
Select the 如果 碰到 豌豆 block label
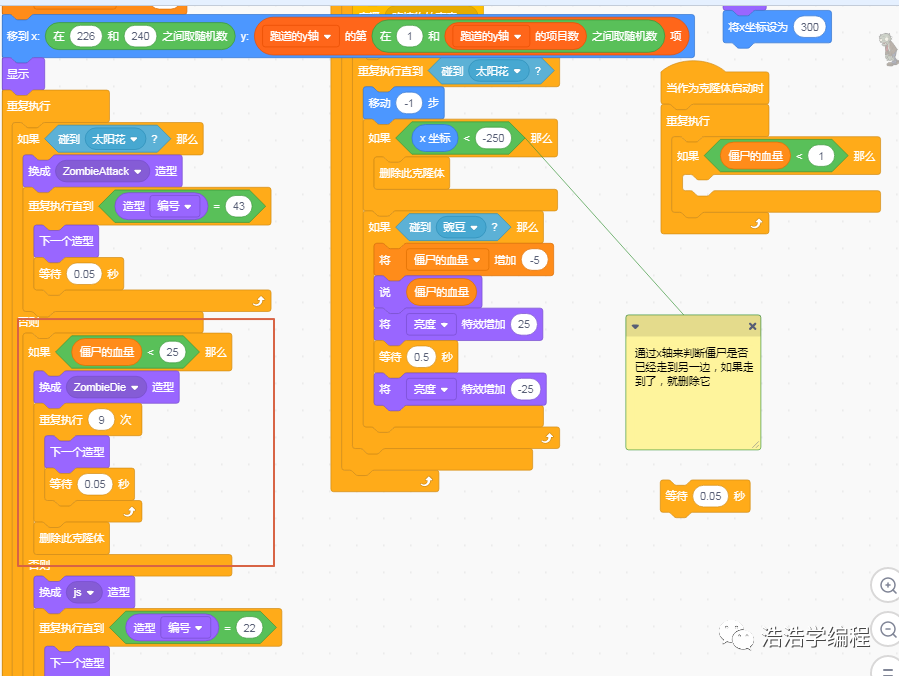(x=380, y=228)
